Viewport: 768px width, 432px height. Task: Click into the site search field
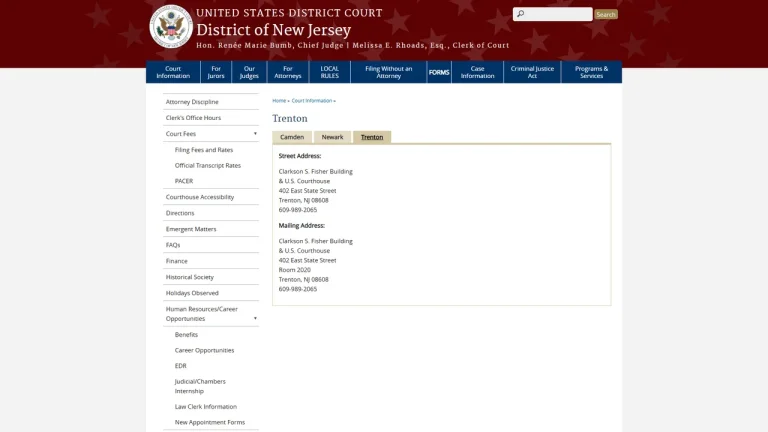coord(552,14)
